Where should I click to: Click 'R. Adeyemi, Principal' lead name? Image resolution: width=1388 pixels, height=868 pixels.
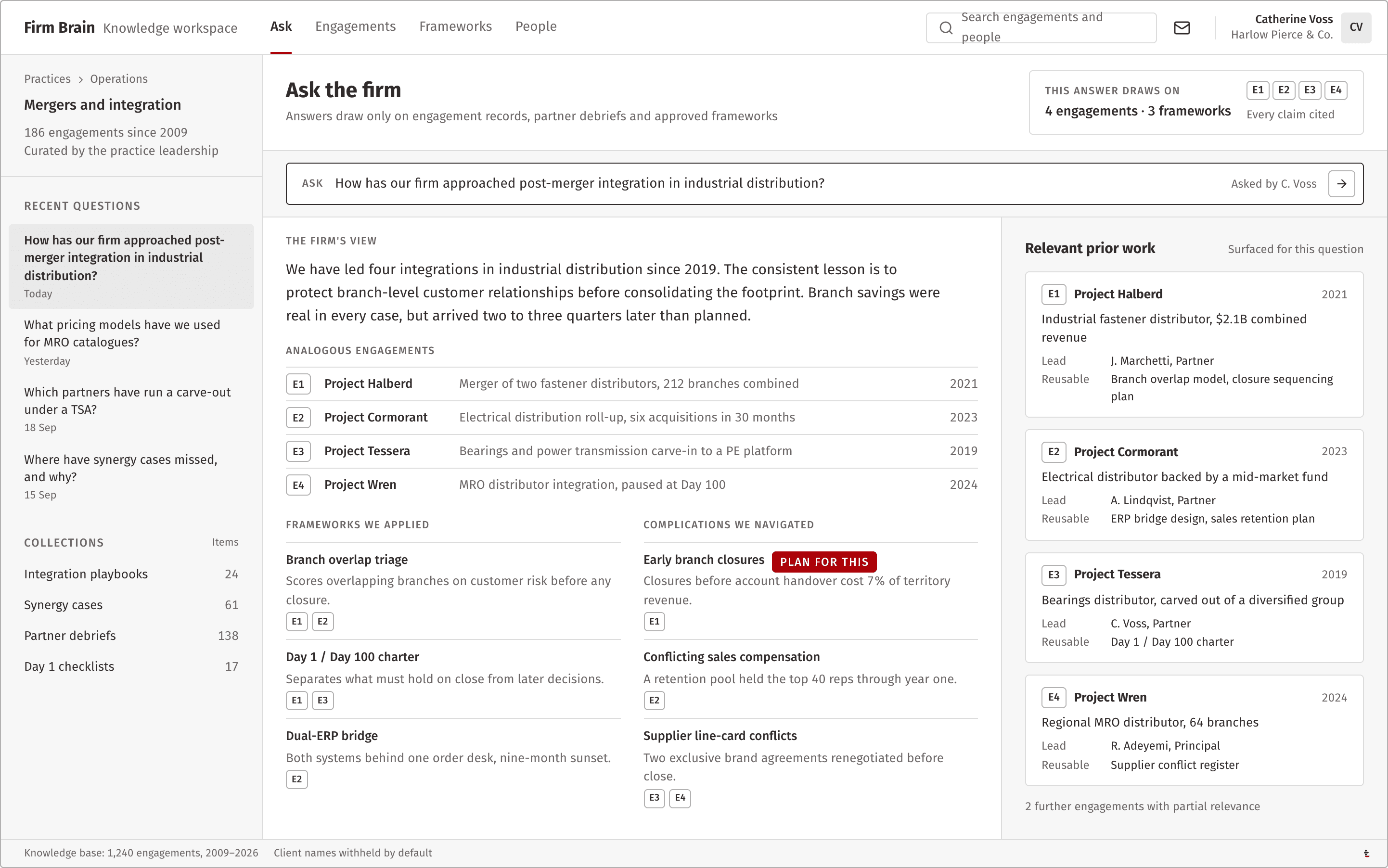click(x=1165, y=746)
